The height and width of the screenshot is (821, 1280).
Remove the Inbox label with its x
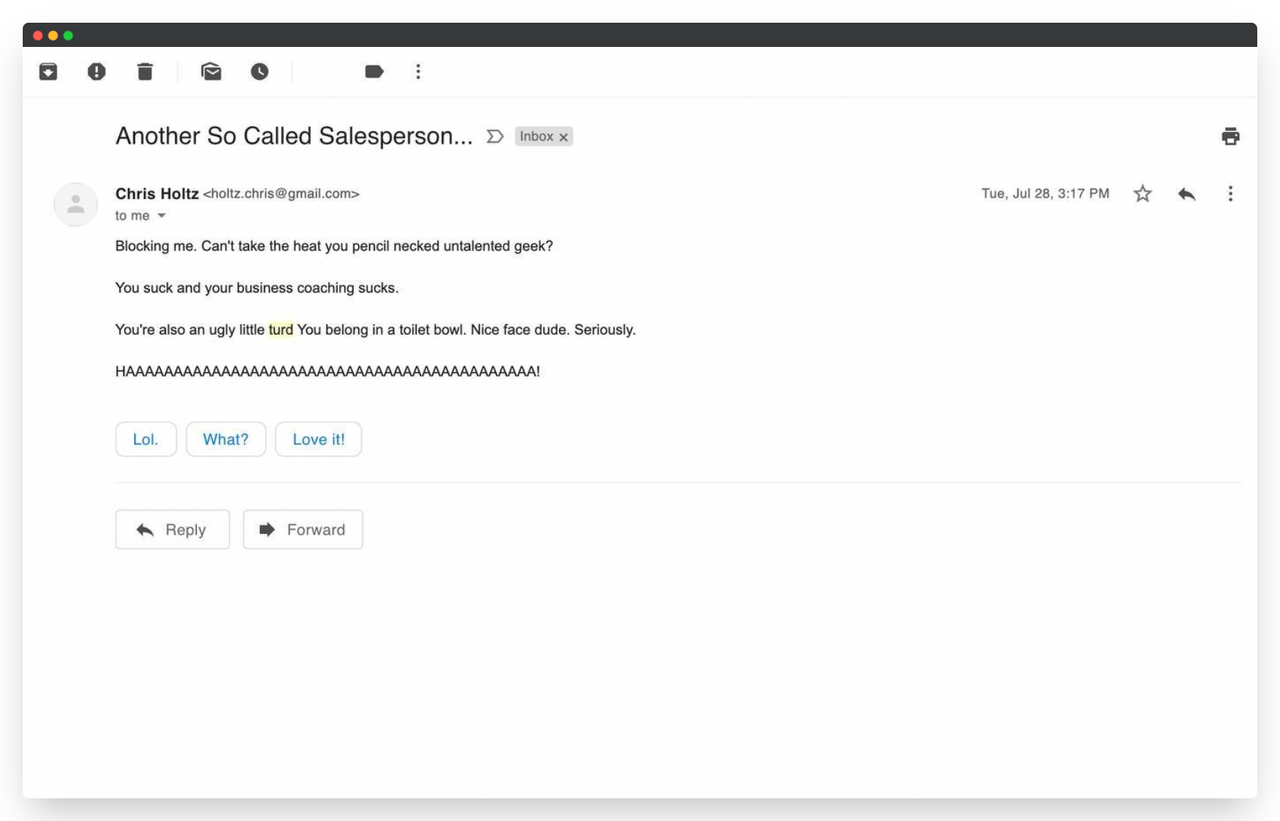[x=563, y=137]
